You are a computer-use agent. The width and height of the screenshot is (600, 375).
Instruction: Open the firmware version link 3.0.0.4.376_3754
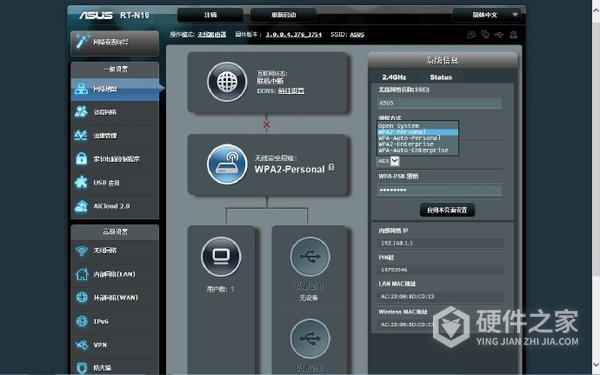pos(293,34)
